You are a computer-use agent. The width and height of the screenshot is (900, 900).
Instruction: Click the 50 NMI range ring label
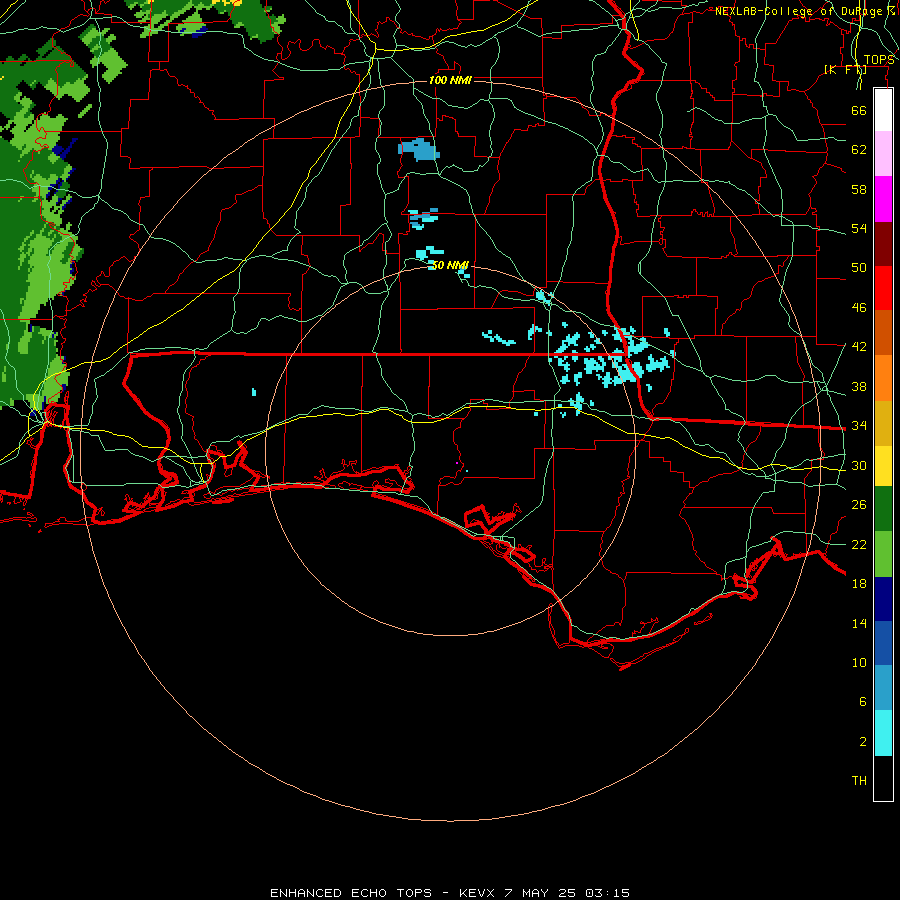coord(449,265)
